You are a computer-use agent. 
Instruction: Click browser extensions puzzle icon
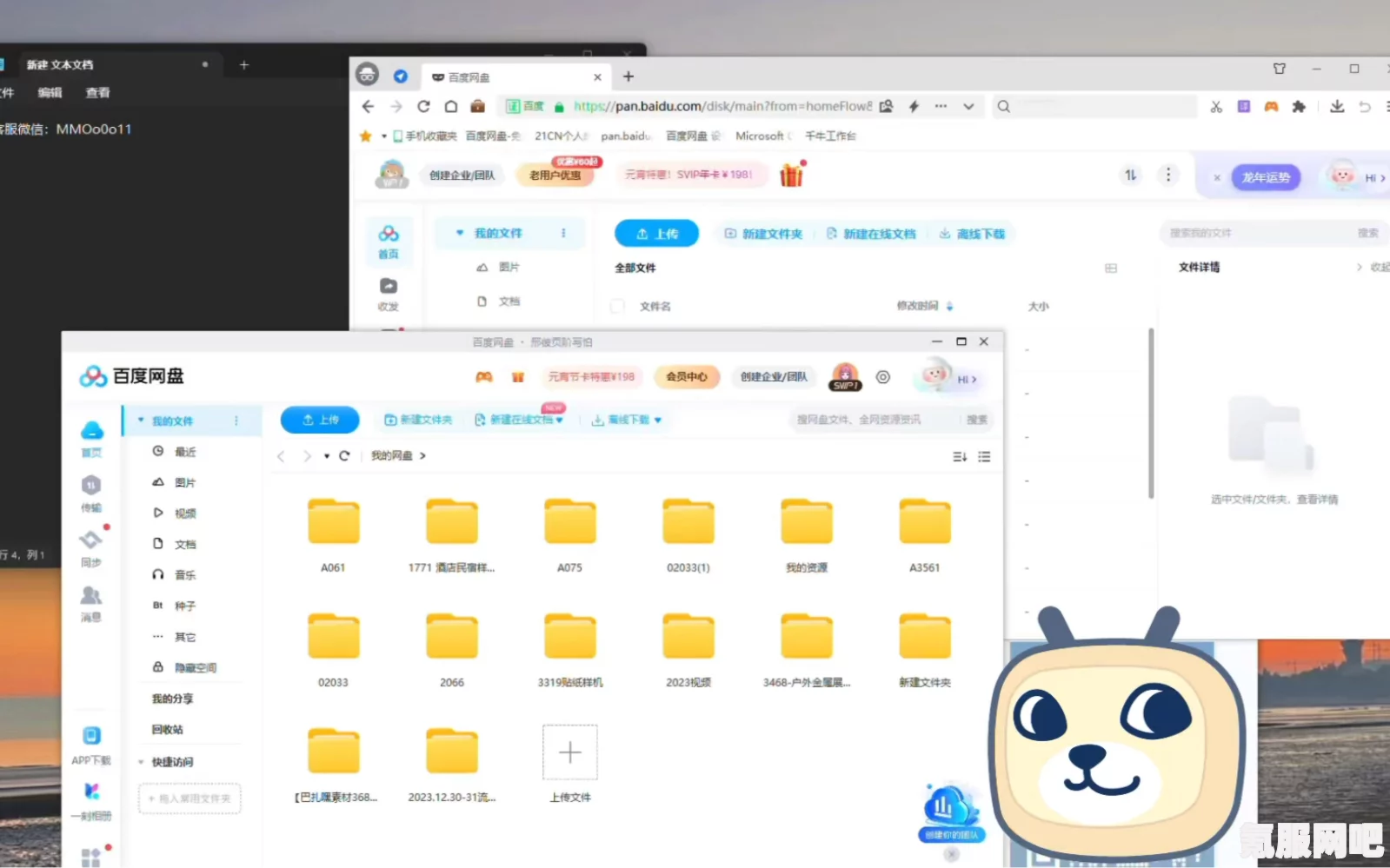click(1299, 106)
